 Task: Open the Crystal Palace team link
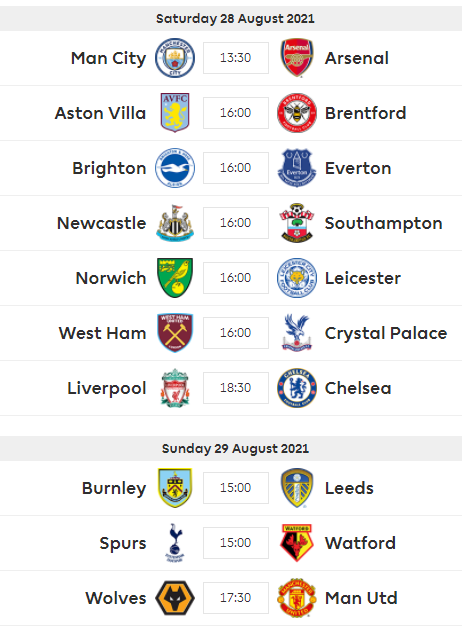pyautogui.click(x=386, y=334)
